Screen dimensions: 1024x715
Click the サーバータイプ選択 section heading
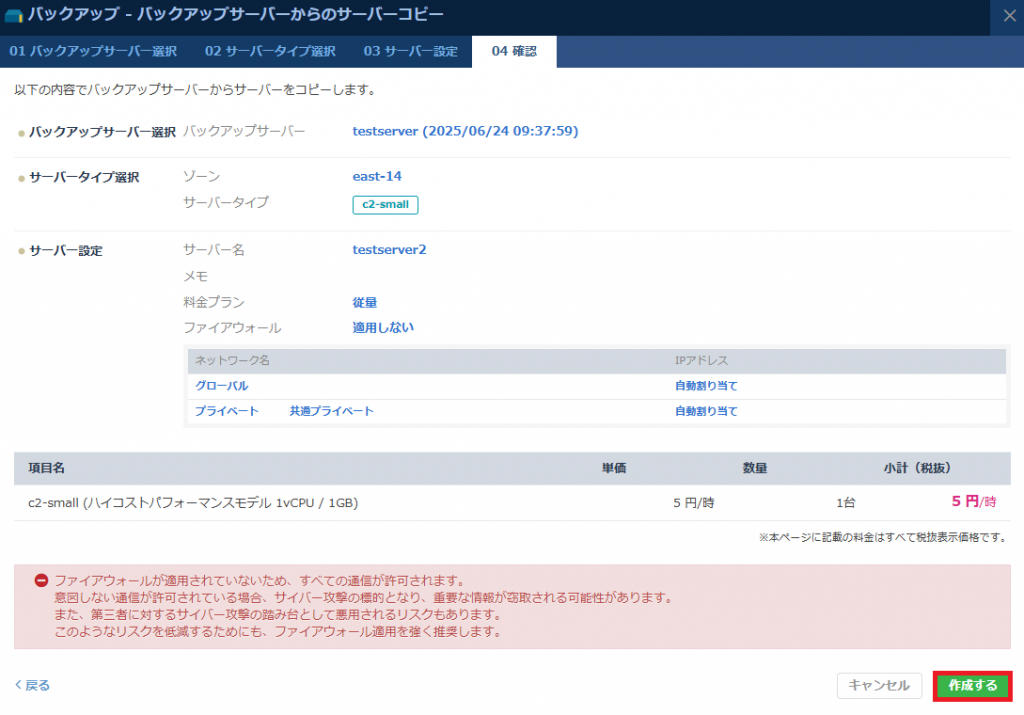coord(84,178)
